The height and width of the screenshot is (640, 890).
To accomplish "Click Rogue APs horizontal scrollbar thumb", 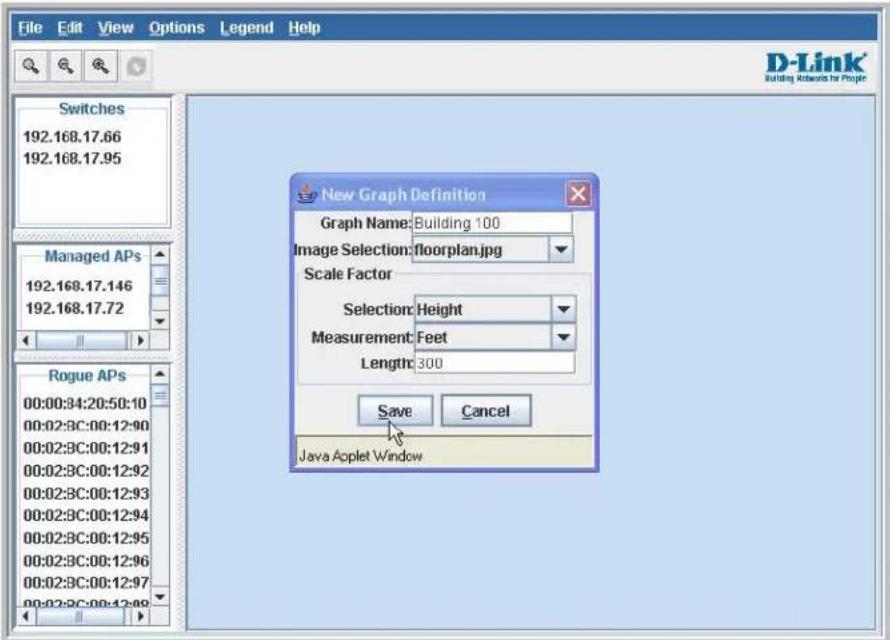I will pyautogui.click(x=79, y=616).
